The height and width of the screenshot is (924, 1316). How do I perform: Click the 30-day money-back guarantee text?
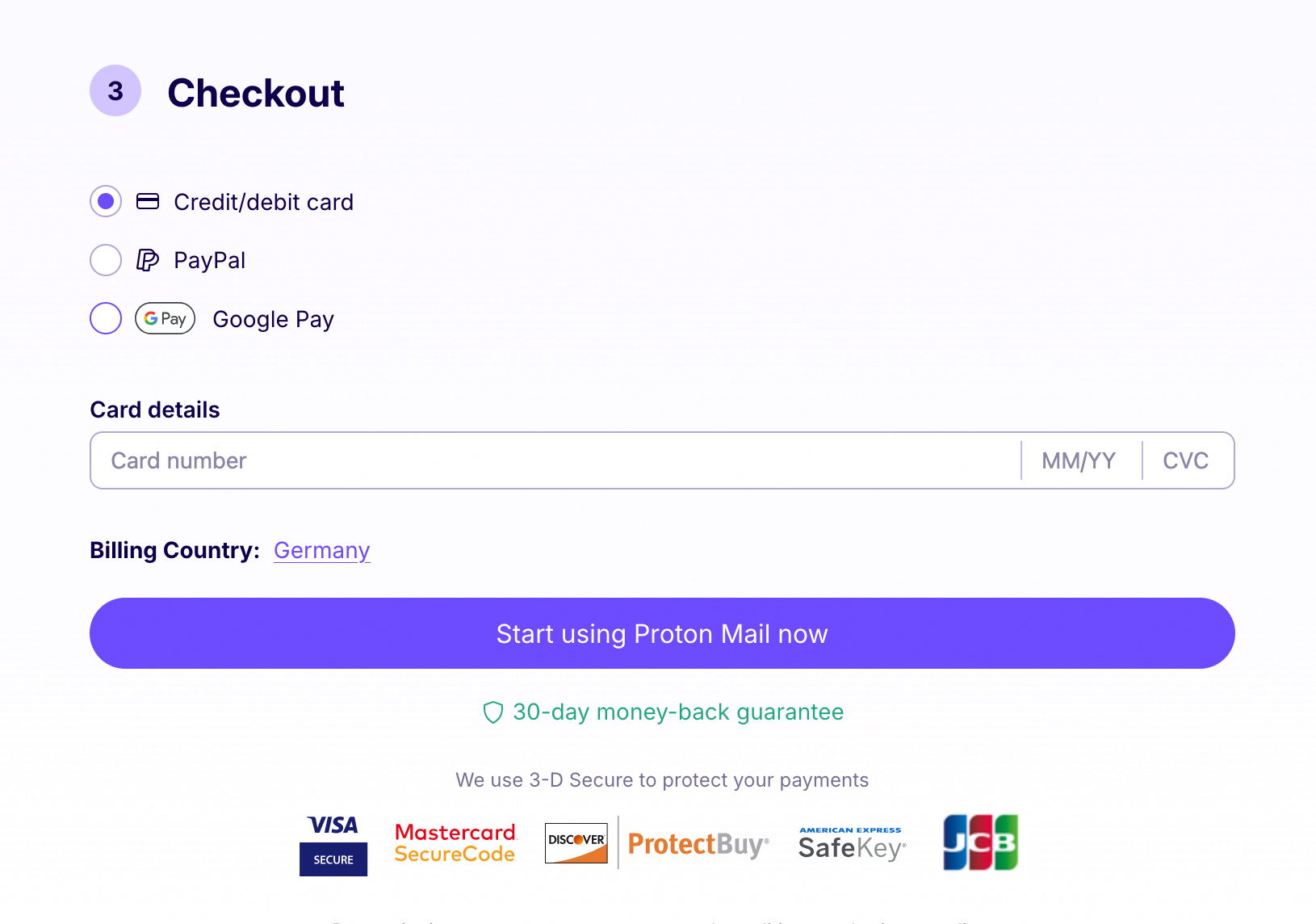click(x=678, y=712)
